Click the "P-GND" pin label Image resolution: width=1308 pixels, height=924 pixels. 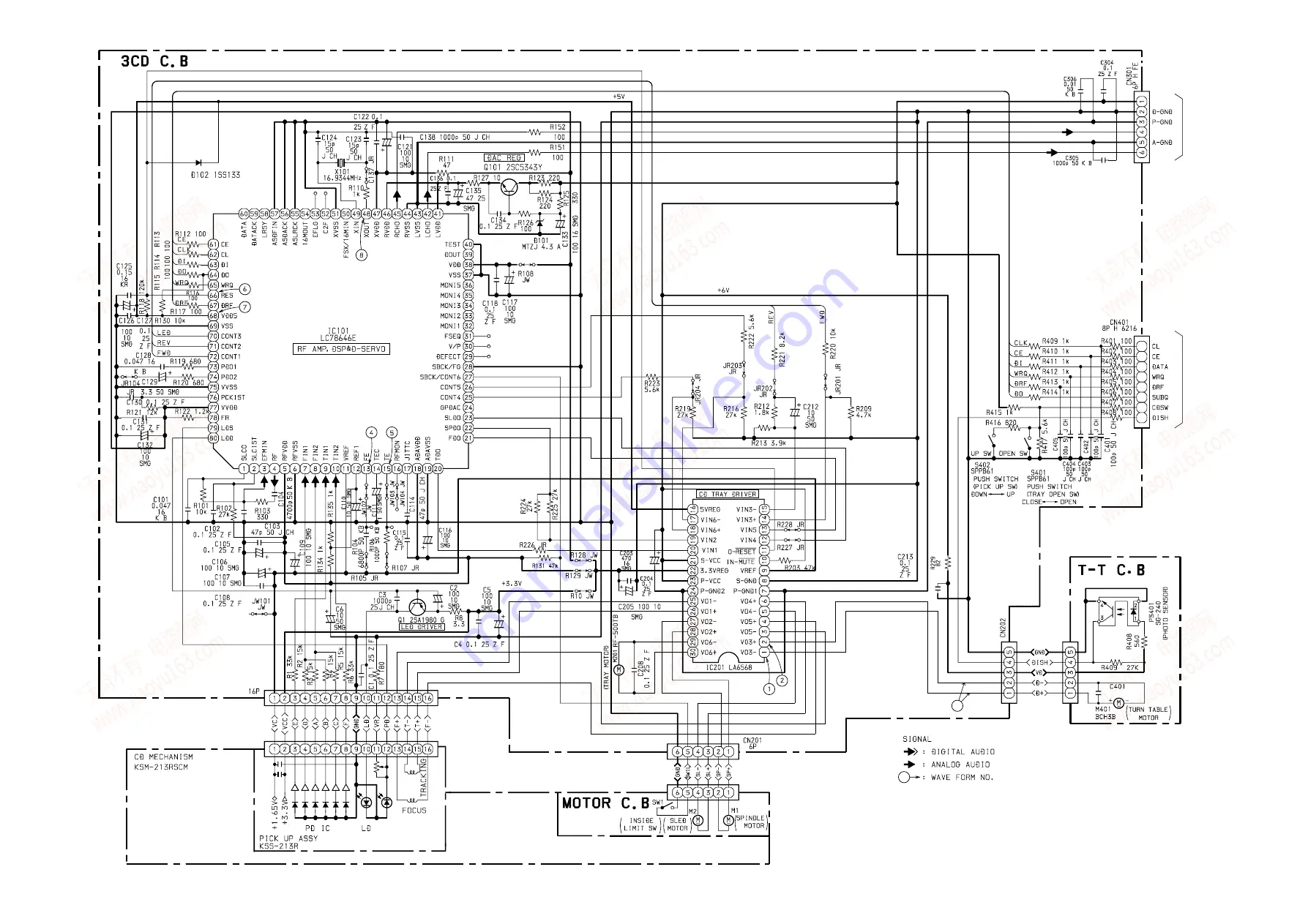[1162, 122]
